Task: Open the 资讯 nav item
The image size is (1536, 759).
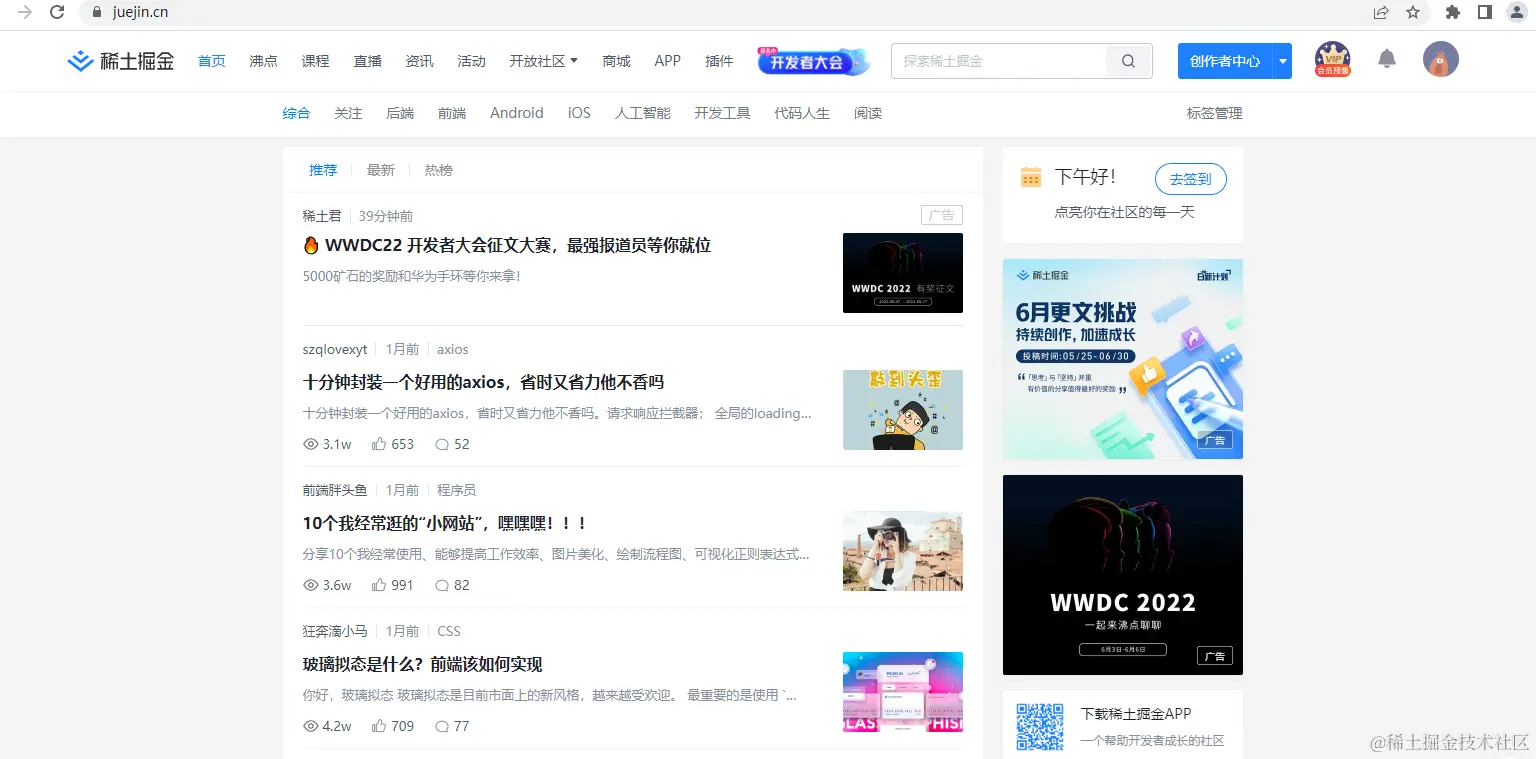Action: pos(420,61)
